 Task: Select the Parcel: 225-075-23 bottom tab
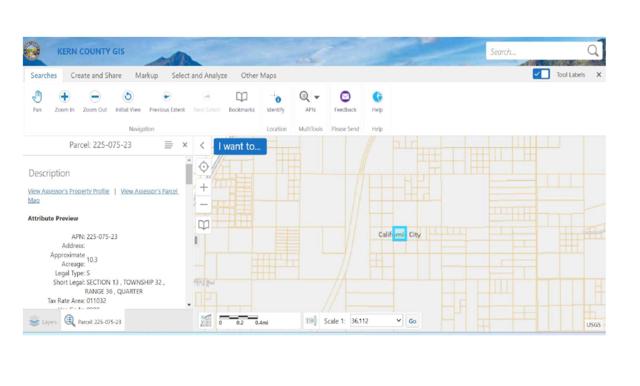coord(93,322)
